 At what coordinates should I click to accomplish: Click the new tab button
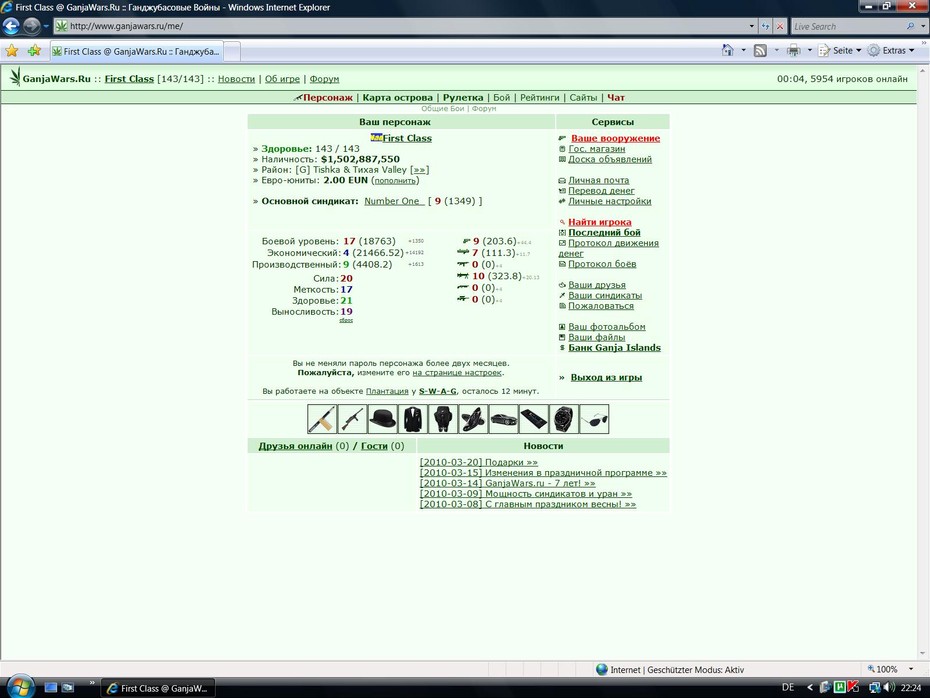[232, 52]
